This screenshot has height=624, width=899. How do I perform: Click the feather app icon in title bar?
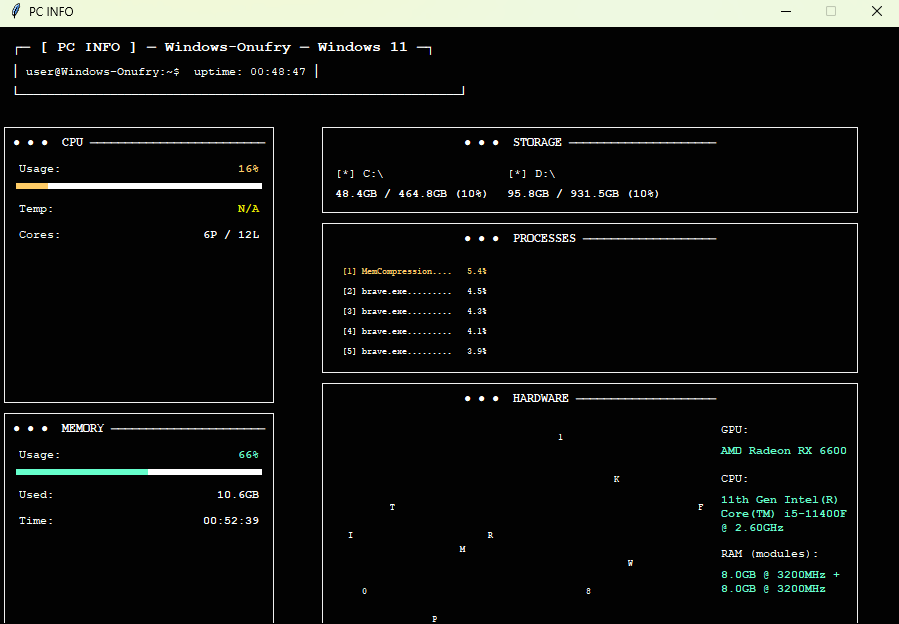click(x=16, y=11)
